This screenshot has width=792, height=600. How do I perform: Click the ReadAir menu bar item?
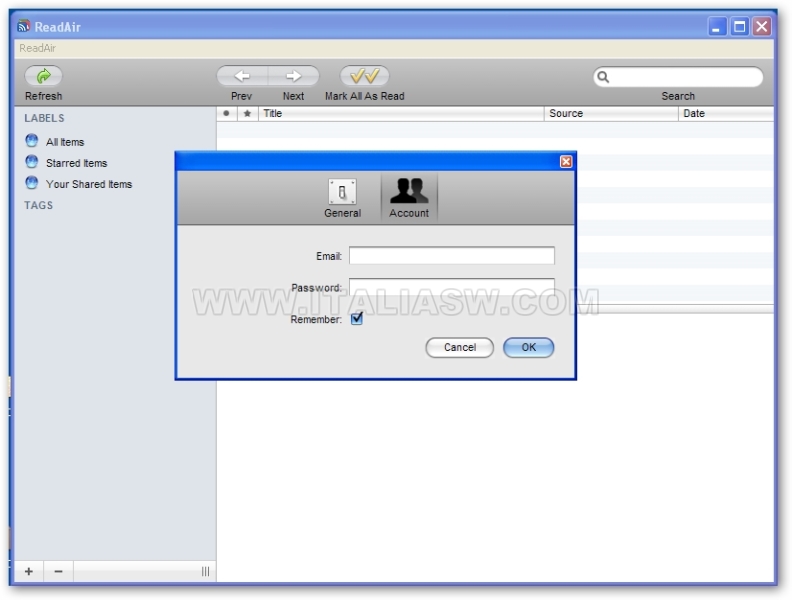(x=37, y=48)
